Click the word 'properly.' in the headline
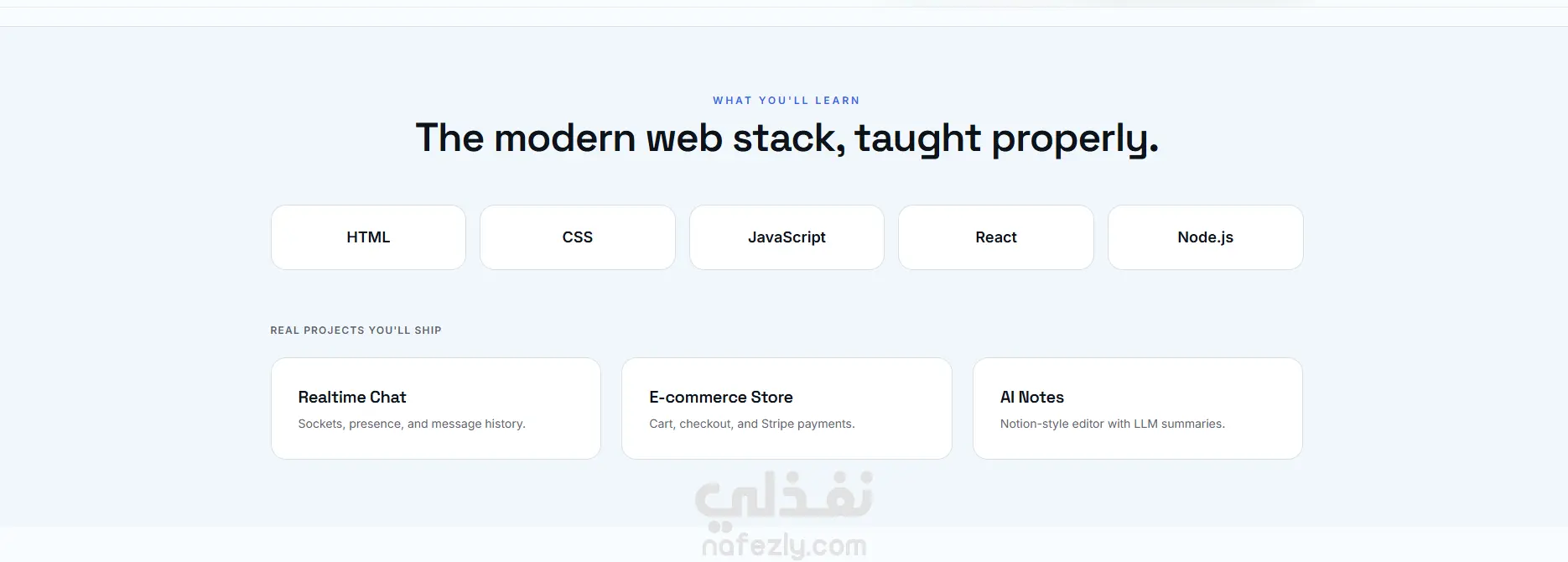Screen dimensions: 1568x562 tap(1075, 138)
